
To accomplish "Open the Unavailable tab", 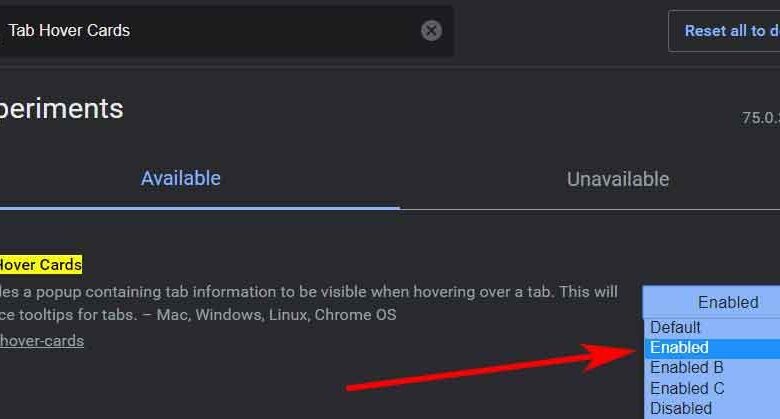I will pyautogui.click(x=617, y=180).
